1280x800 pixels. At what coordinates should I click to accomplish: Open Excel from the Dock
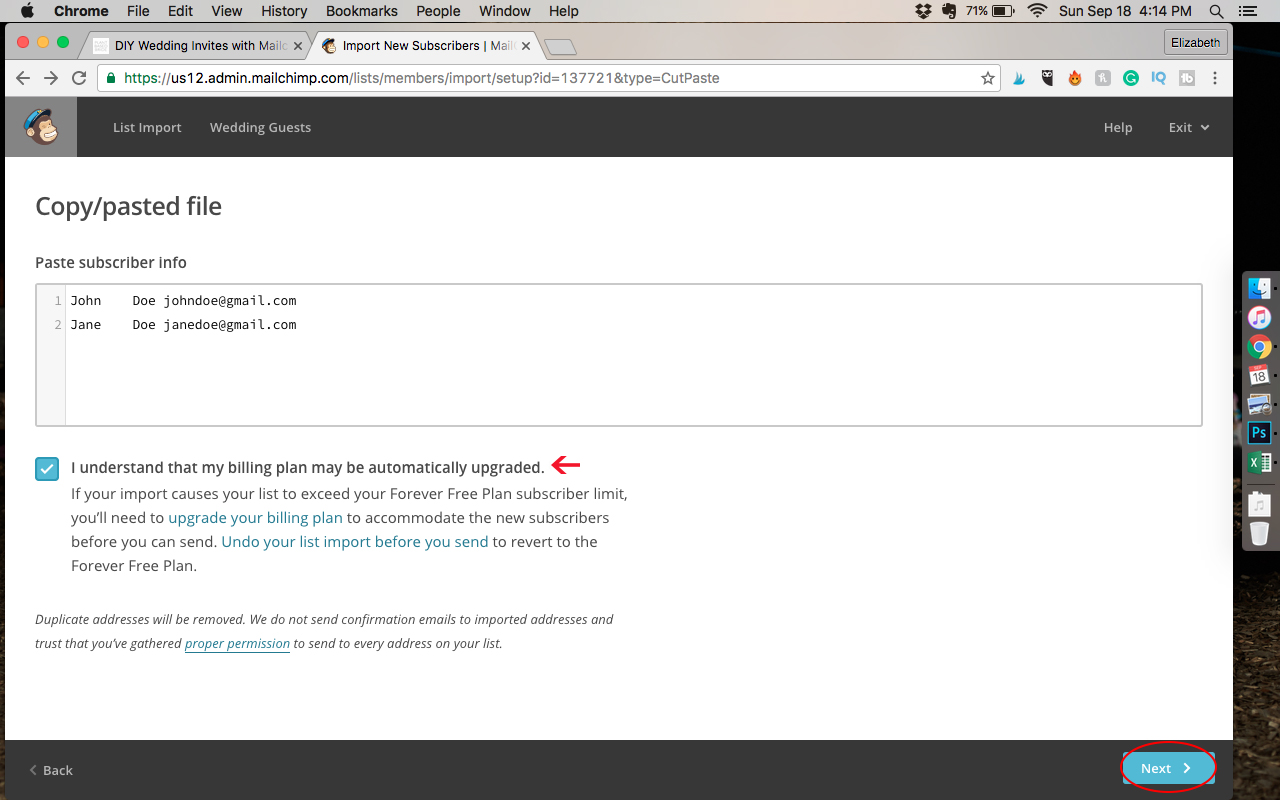[x=1259, y=462]
